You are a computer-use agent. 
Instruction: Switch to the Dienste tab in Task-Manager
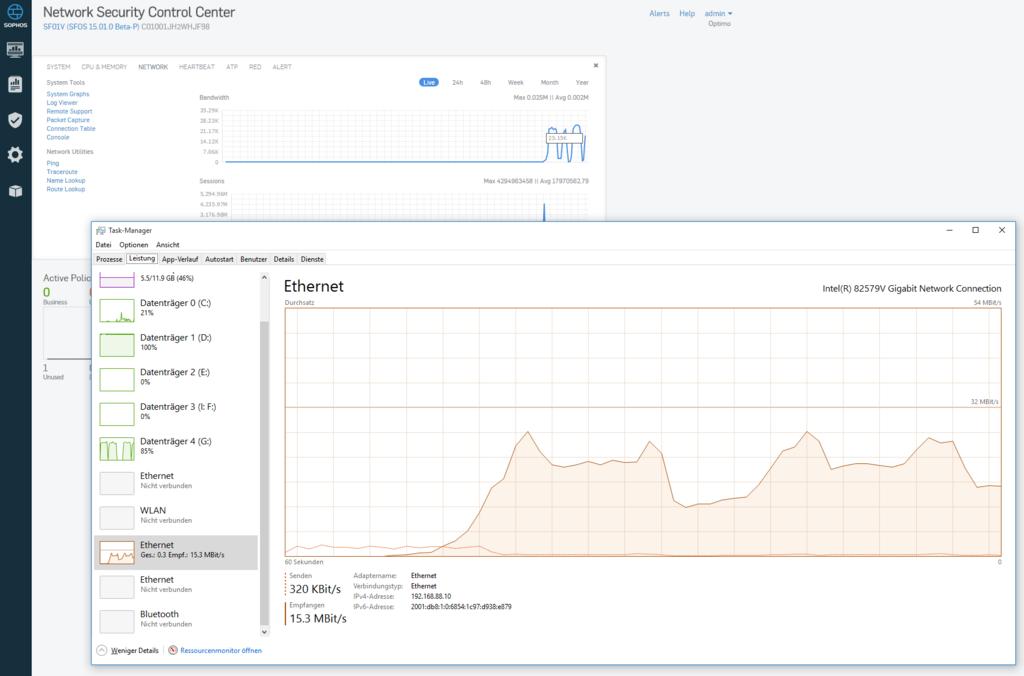312,259
